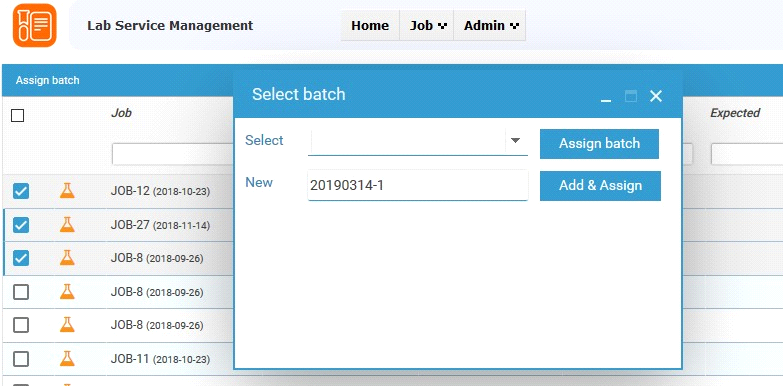Image resolution: width=783 pixels, height=386 pixels.
Task: Open the Select batch dropdown arrow
Action: click(x=516, y=141)
